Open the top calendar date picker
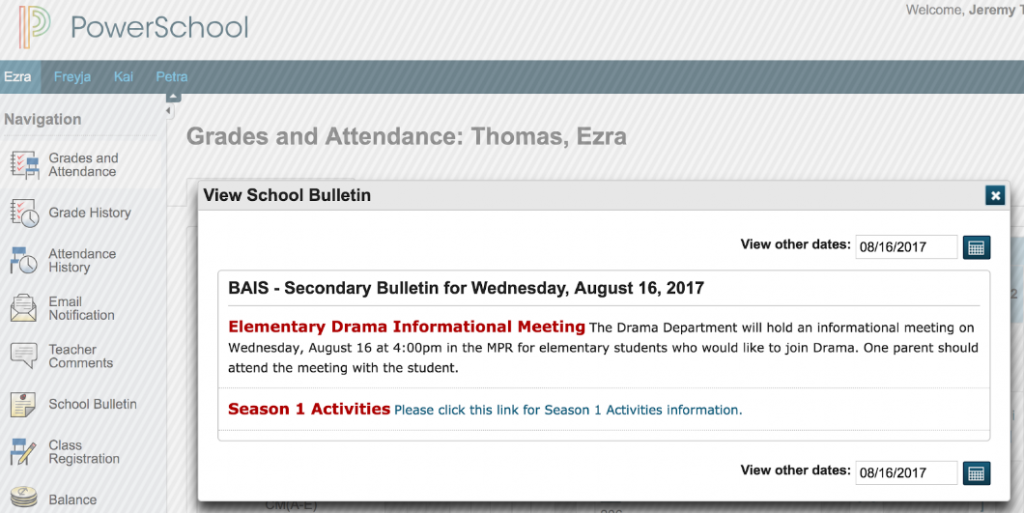1024x513 pixels. point(976,246)
